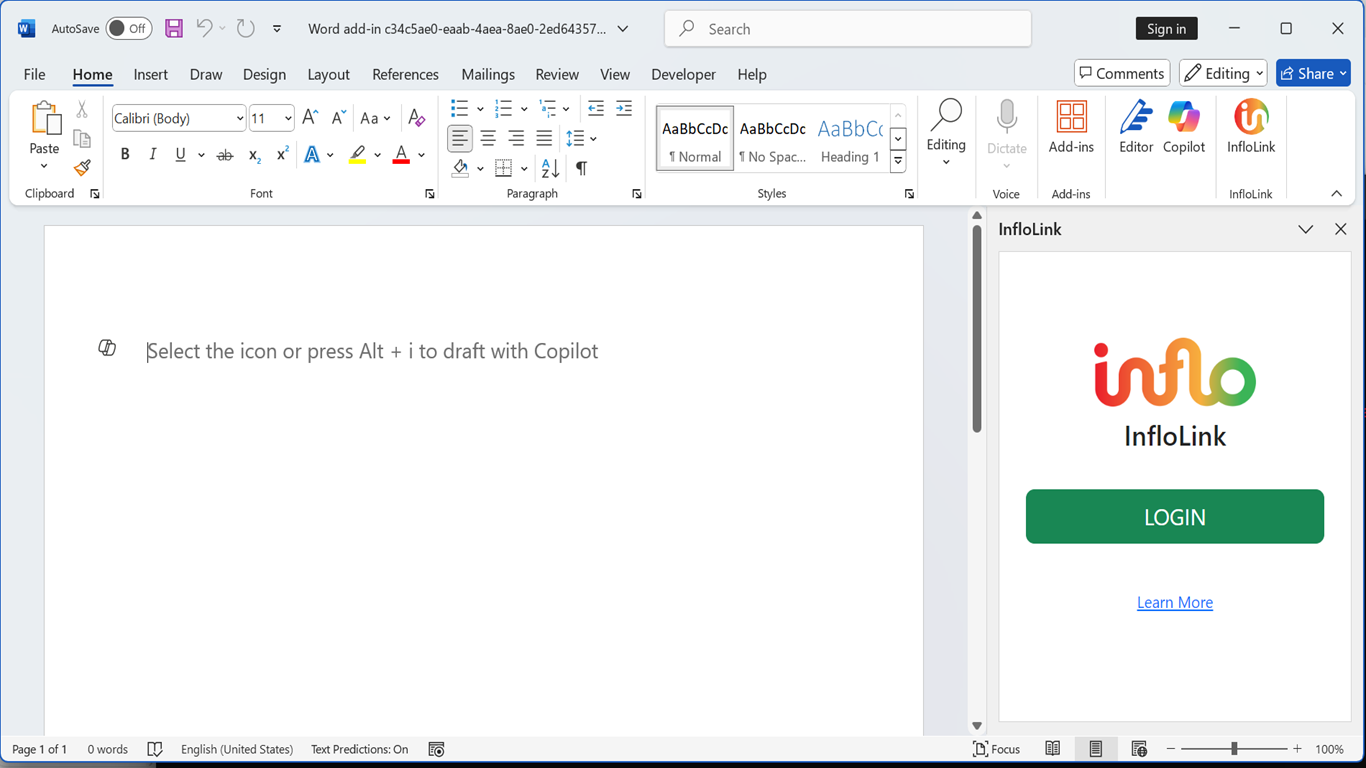Click the vertical scrollbar thumb

[x=976, y=328]
